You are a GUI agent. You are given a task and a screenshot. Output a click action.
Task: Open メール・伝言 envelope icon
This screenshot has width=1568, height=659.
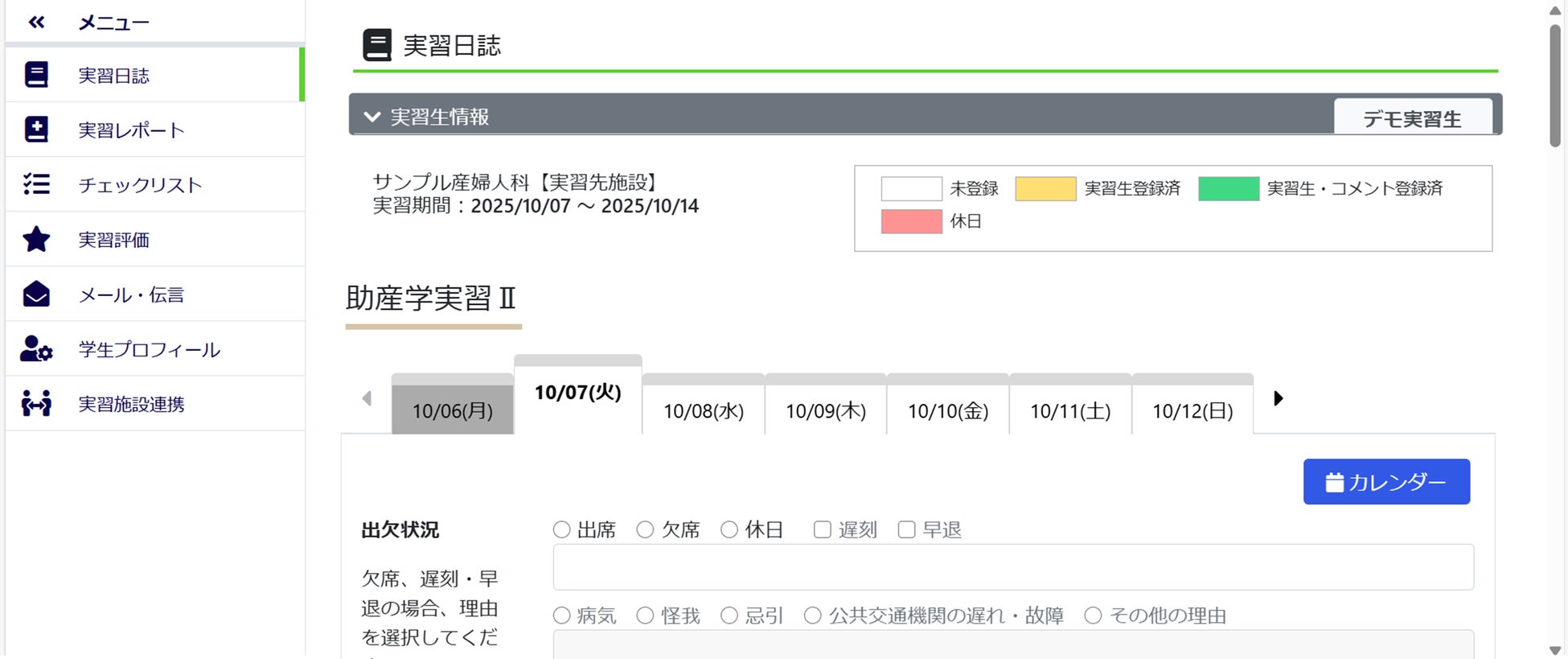pyautogui.click(x=36, y=294)
